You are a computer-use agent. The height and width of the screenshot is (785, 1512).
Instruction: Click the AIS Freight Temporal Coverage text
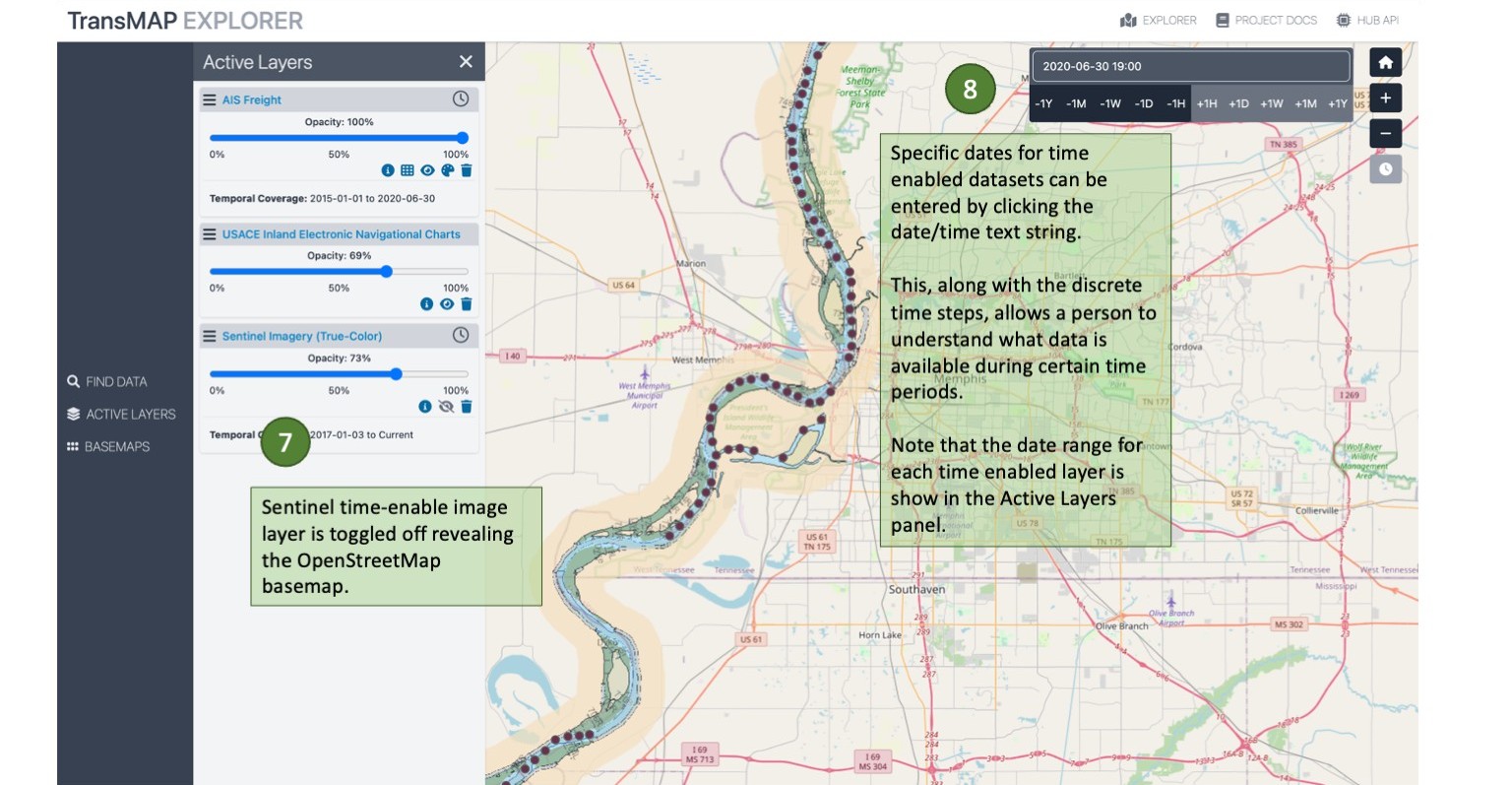(x=322, y=198)
